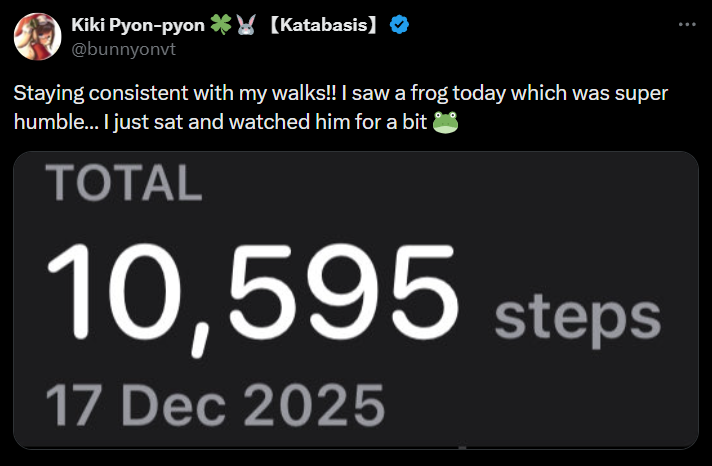Screen dimensions: 712x466
Task: Click the frog emoji ending the tweet
Action: 446,123
